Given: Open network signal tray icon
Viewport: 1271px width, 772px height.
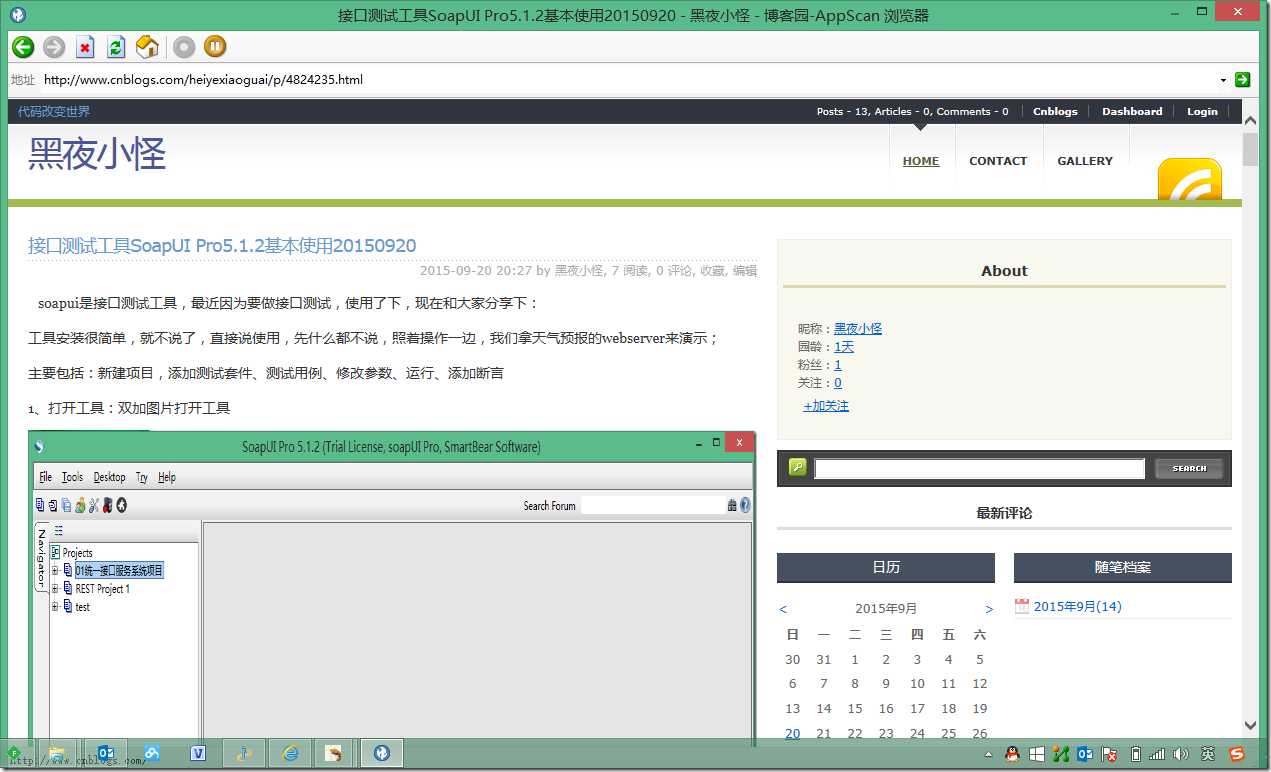Looking at the screenshot, I should tap(1158, 754).
